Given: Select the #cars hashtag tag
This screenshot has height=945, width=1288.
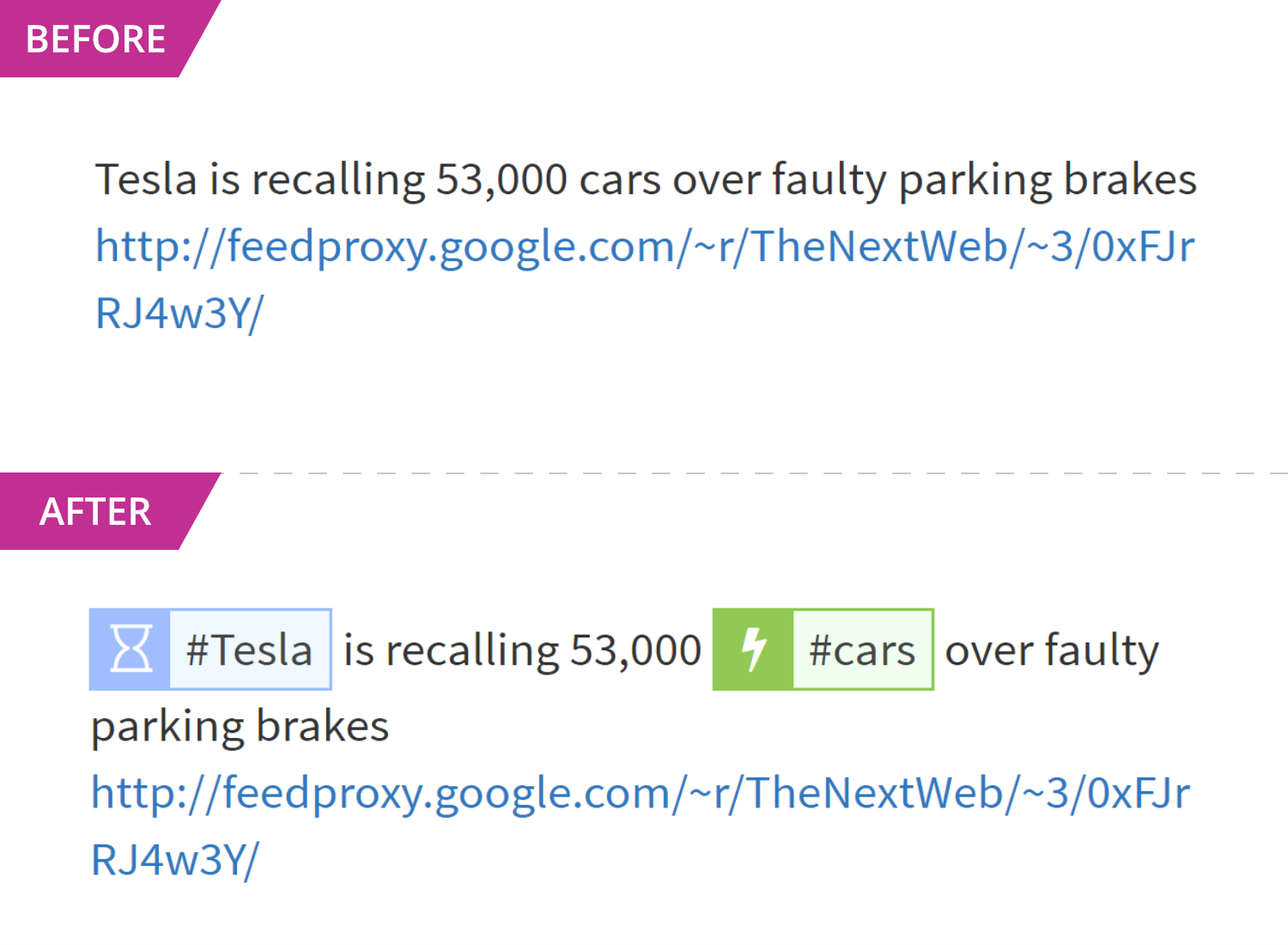Looking at the screenshot, I should coord(862,650).
